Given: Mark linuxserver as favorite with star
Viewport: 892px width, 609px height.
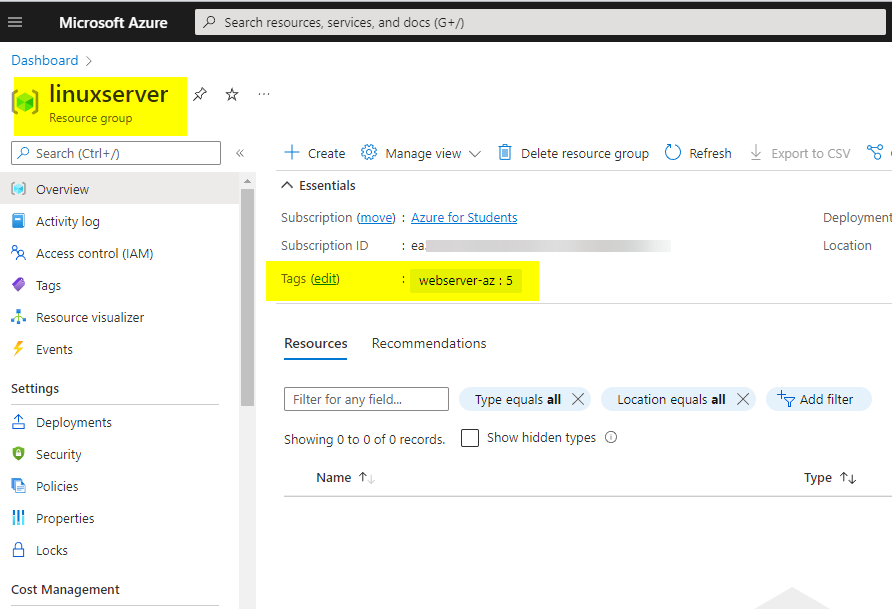Looking at the screenshot, I should coord(232,94).
